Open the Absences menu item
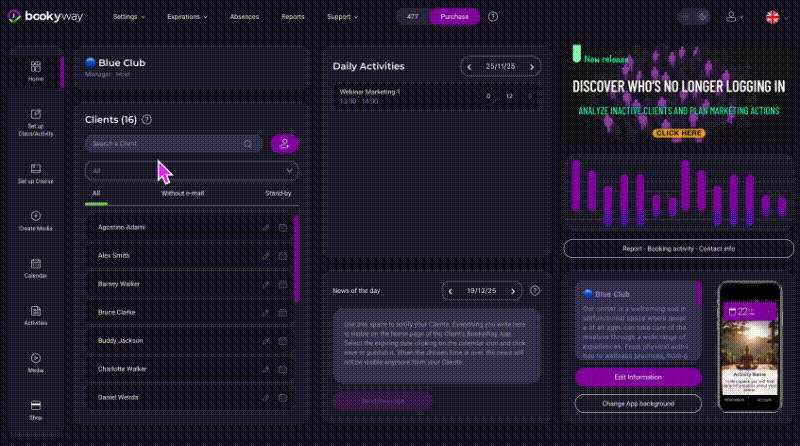Viewport: 800px width, 446px height. coord(244,17)
